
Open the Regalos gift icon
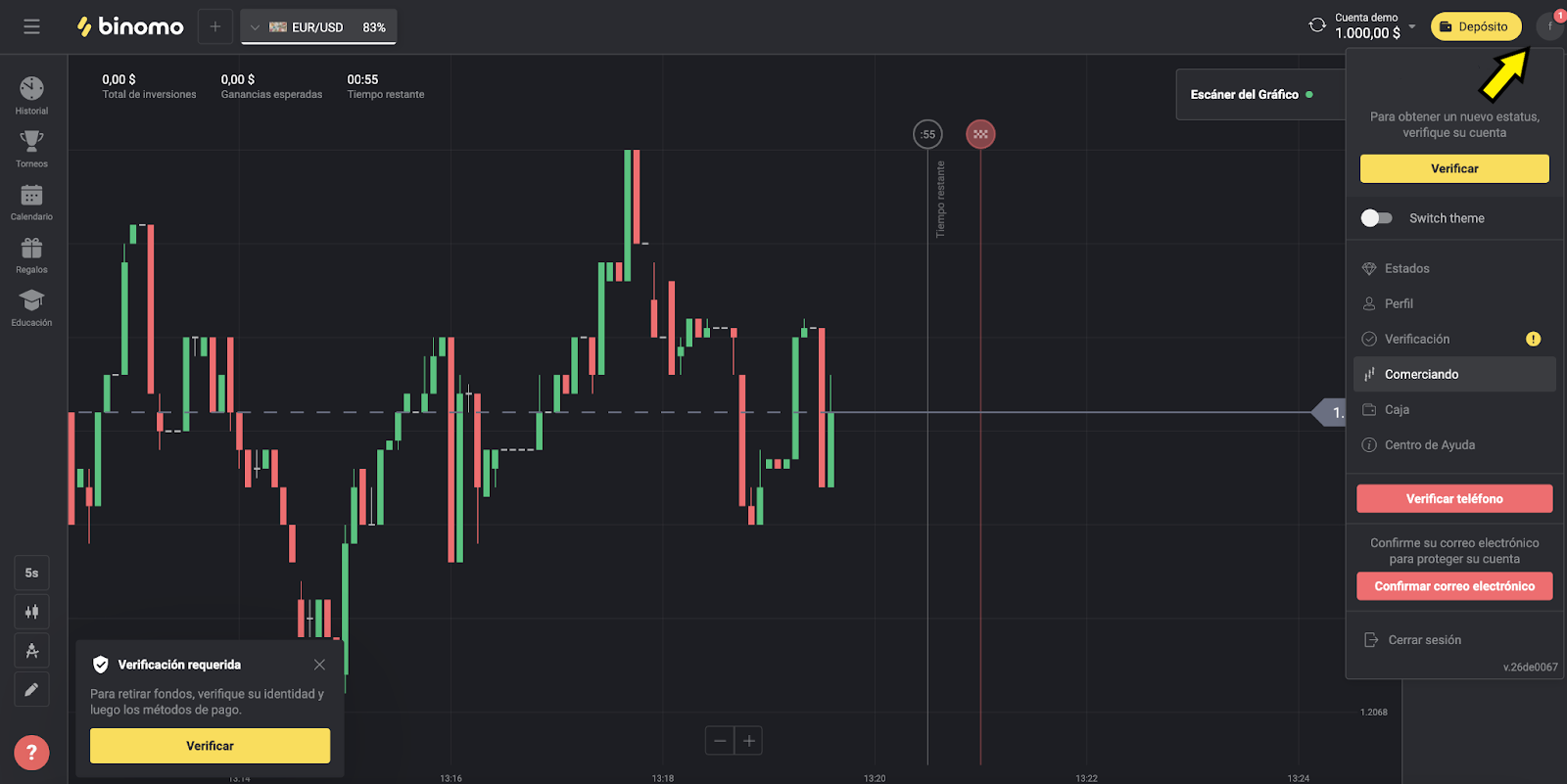tap(31, 249)
